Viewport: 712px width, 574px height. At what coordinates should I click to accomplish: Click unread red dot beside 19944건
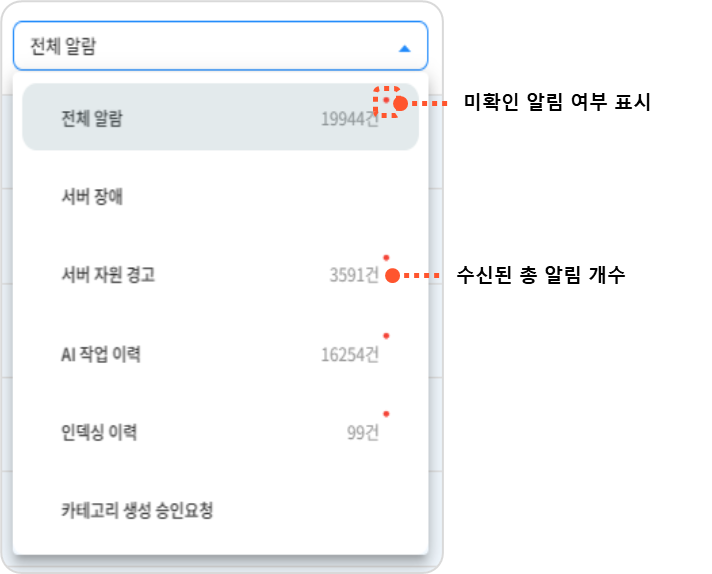coord(386,100)
